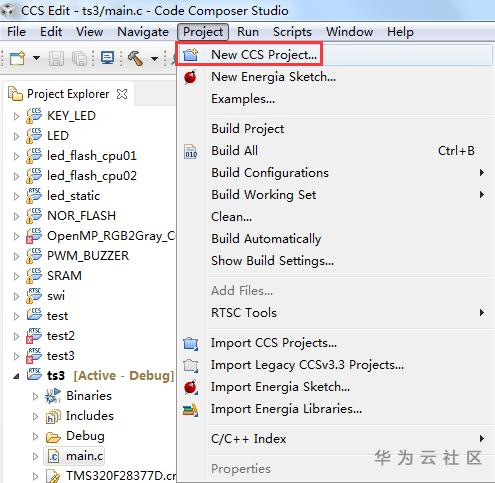Screen dimensions: 495x483
Task: Click the Build All 010 icon
Action: coord(191,151)
